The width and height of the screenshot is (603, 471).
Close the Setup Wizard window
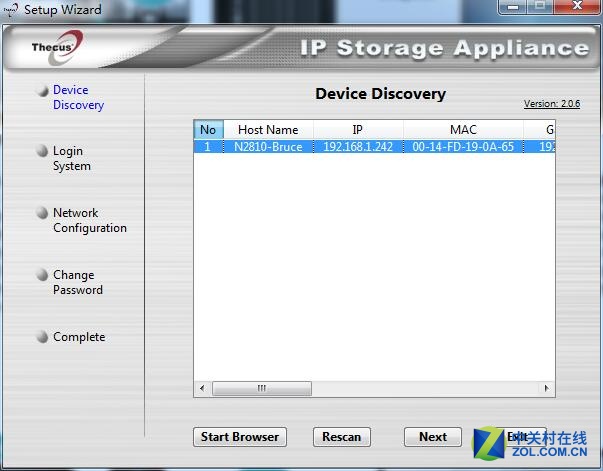[x=577, y=7]
